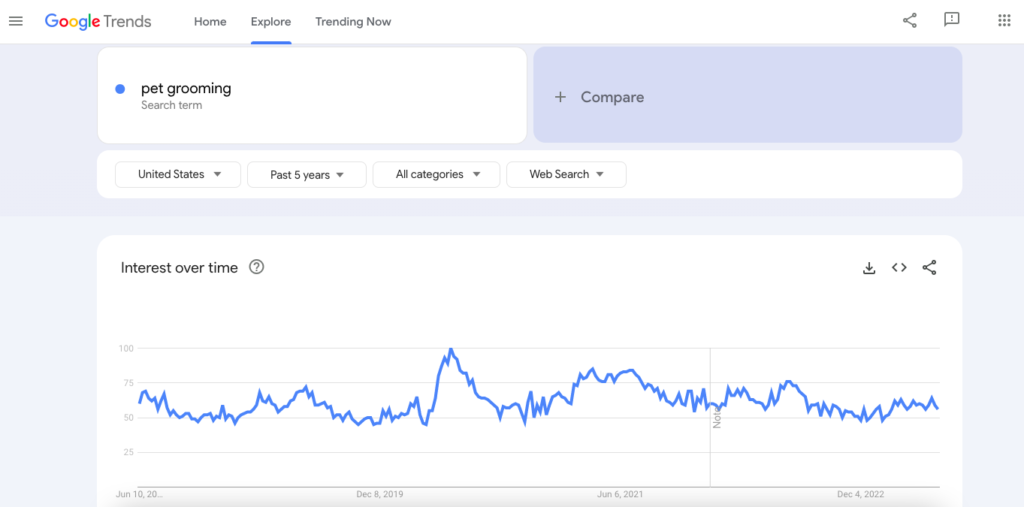1024x507 pixels.
Task: Open the Google apps grid
Action: (1004, 21)
